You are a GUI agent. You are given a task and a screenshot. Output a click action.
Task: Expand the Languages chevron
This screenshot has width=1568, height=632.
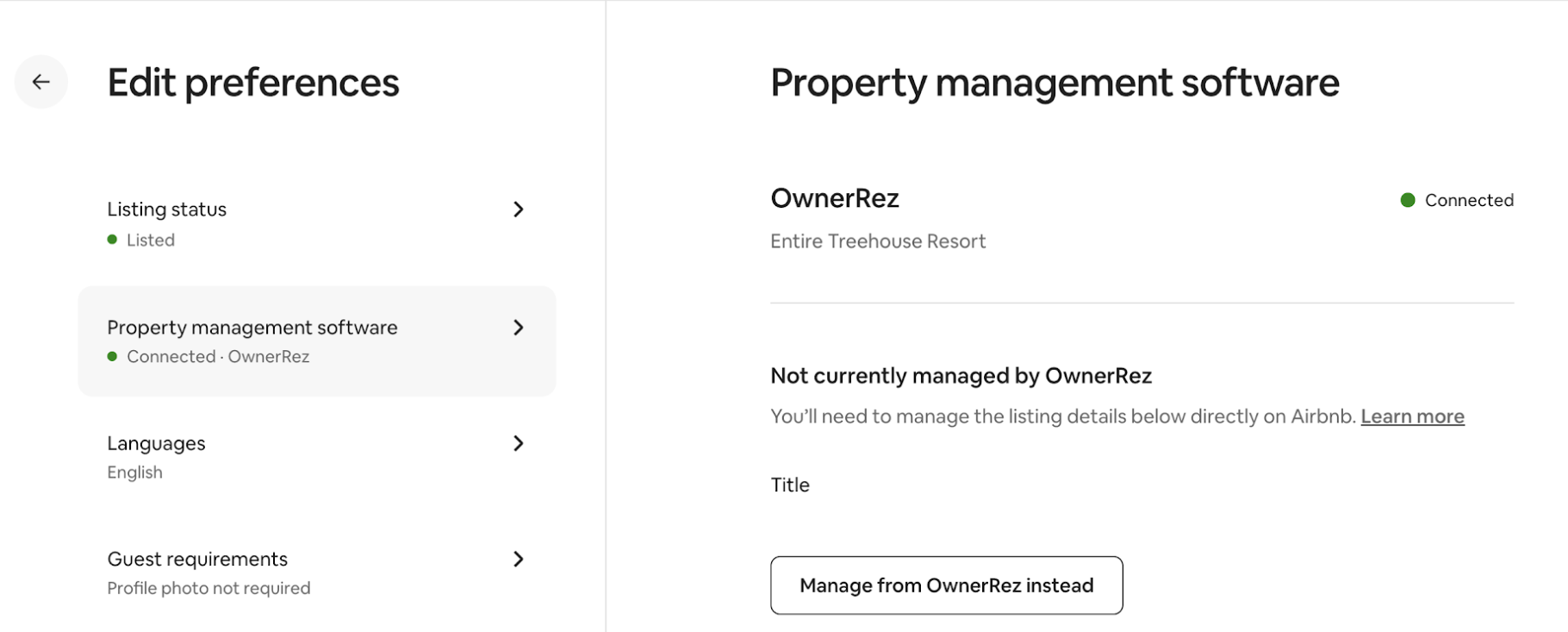pos(519,443)
